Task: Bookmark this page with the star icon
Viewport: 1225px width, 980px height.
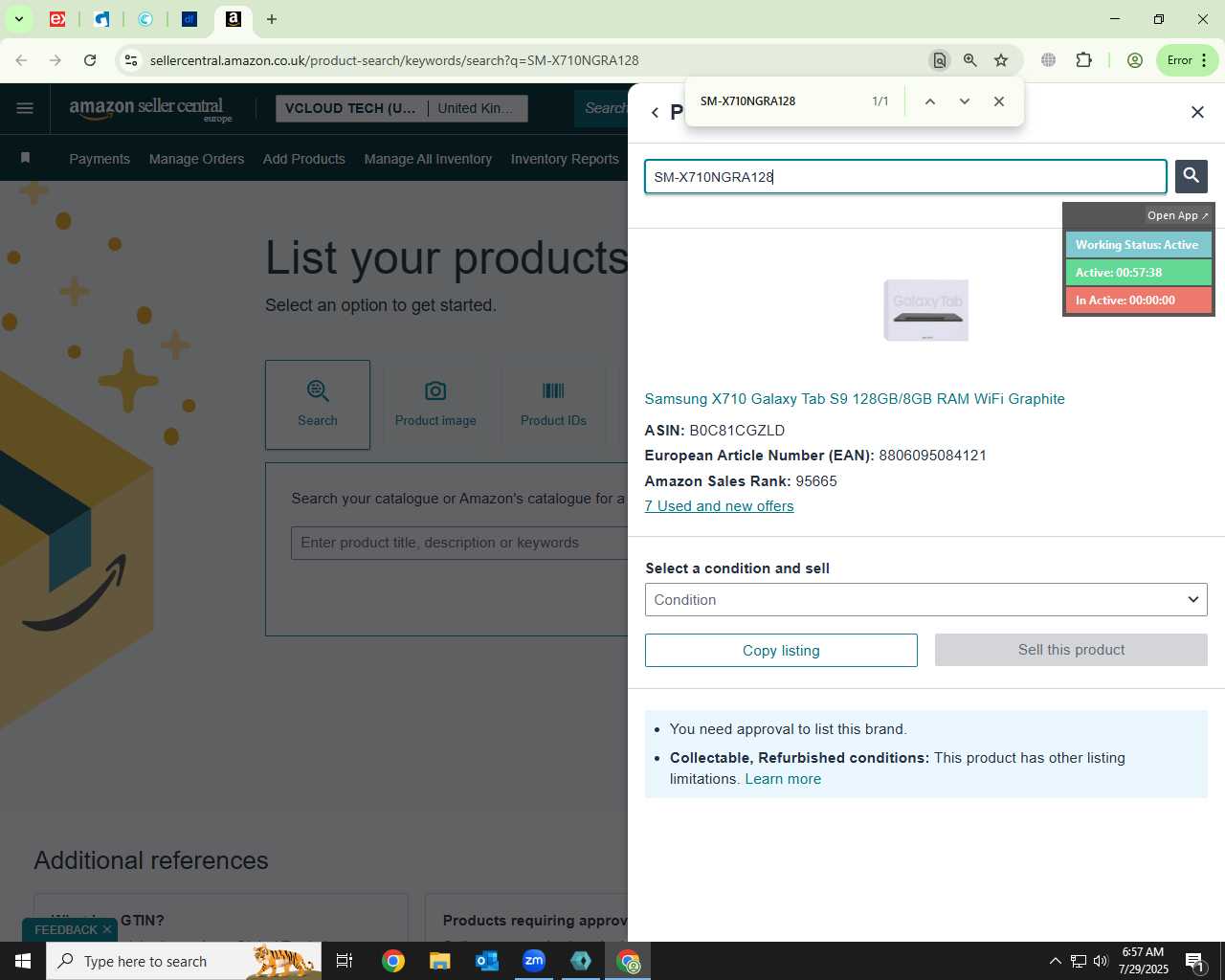Action: (x=1001, y=60)
